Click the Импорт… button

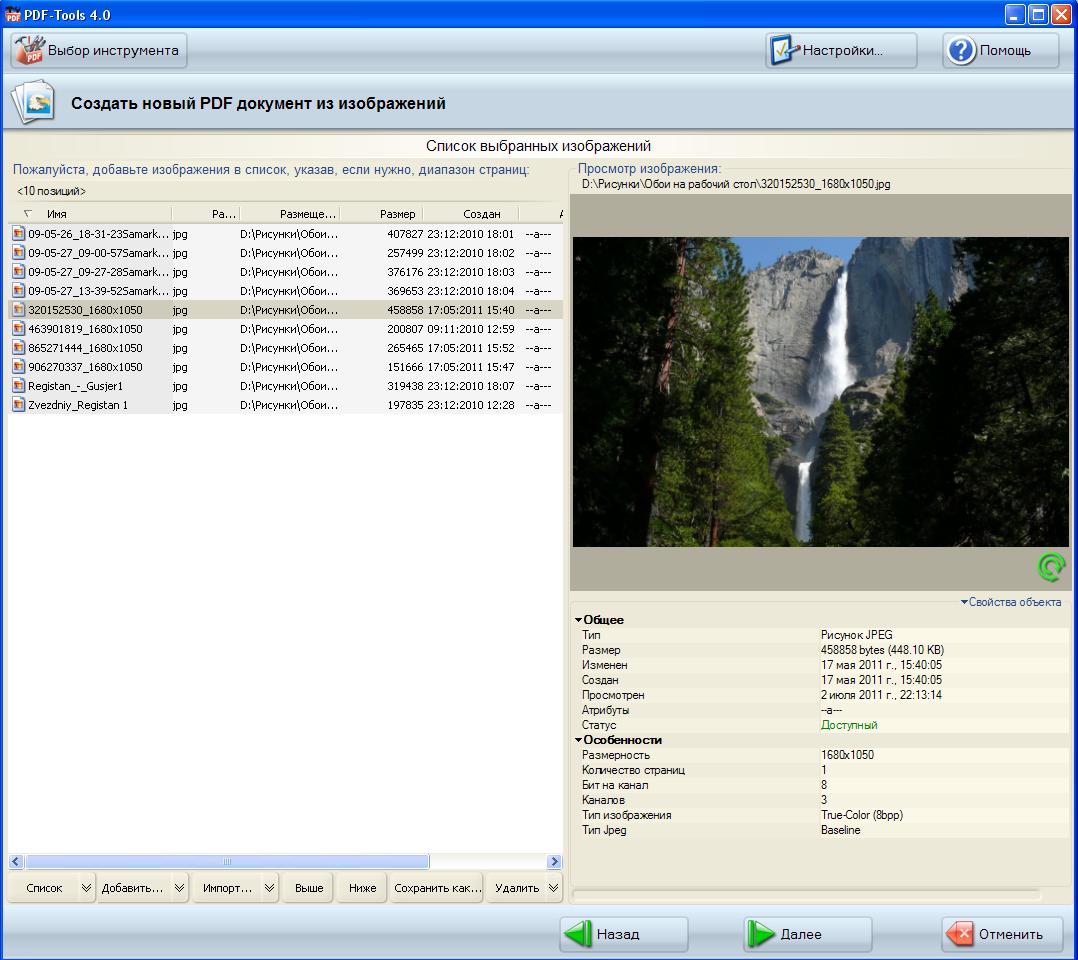(227, 888)
